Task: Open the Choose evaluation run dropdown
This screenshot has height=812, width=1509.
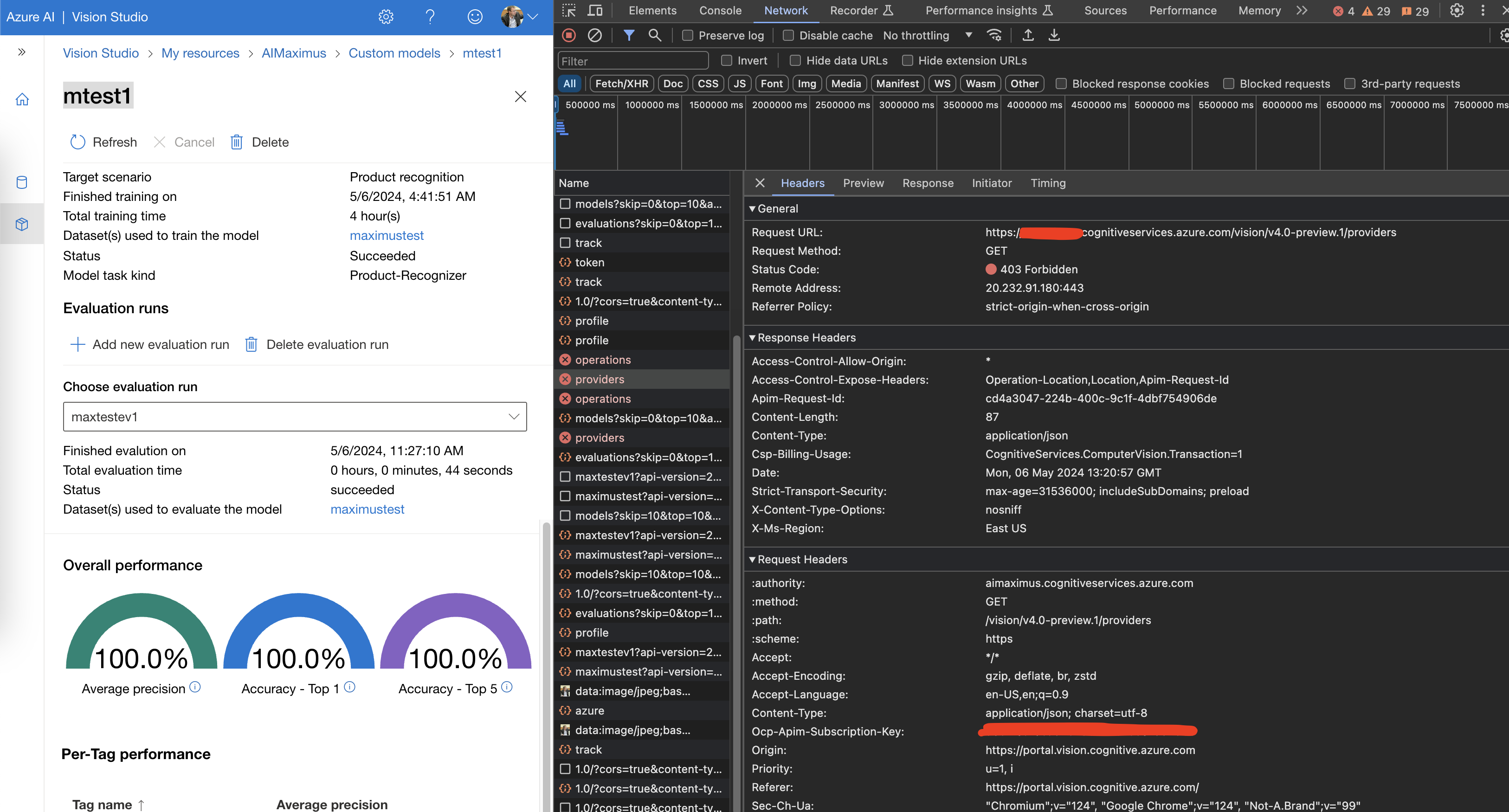Action: (x=295, y=417)
